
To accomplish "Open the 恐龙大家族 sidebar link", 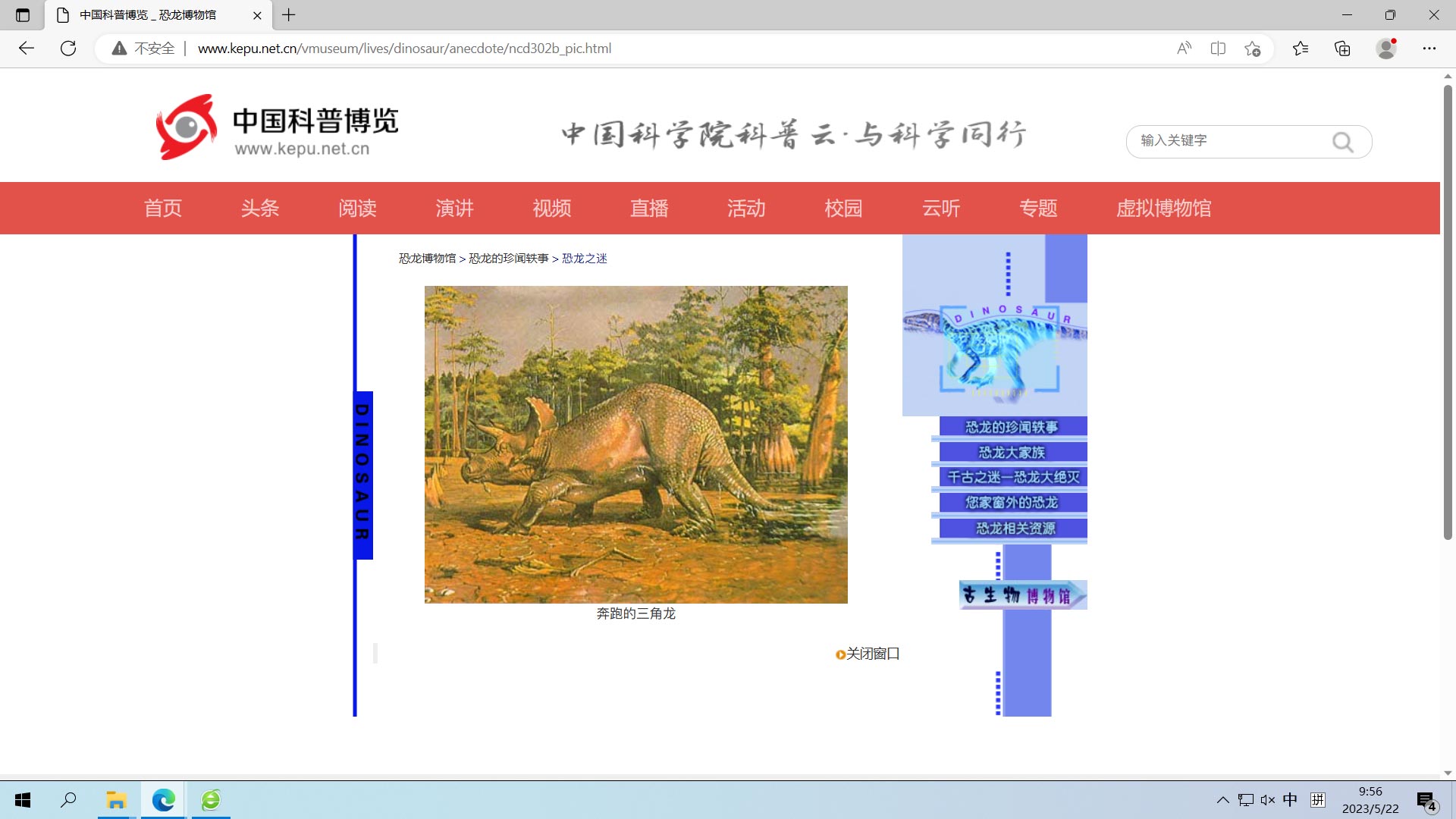I will 1012,453.
